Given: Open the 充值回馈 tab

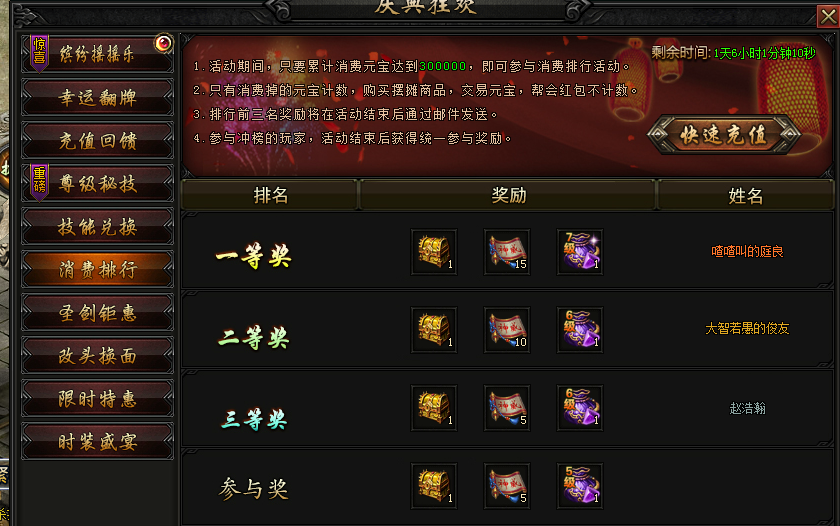Looking at the screenshot, I should coord(98,140).
